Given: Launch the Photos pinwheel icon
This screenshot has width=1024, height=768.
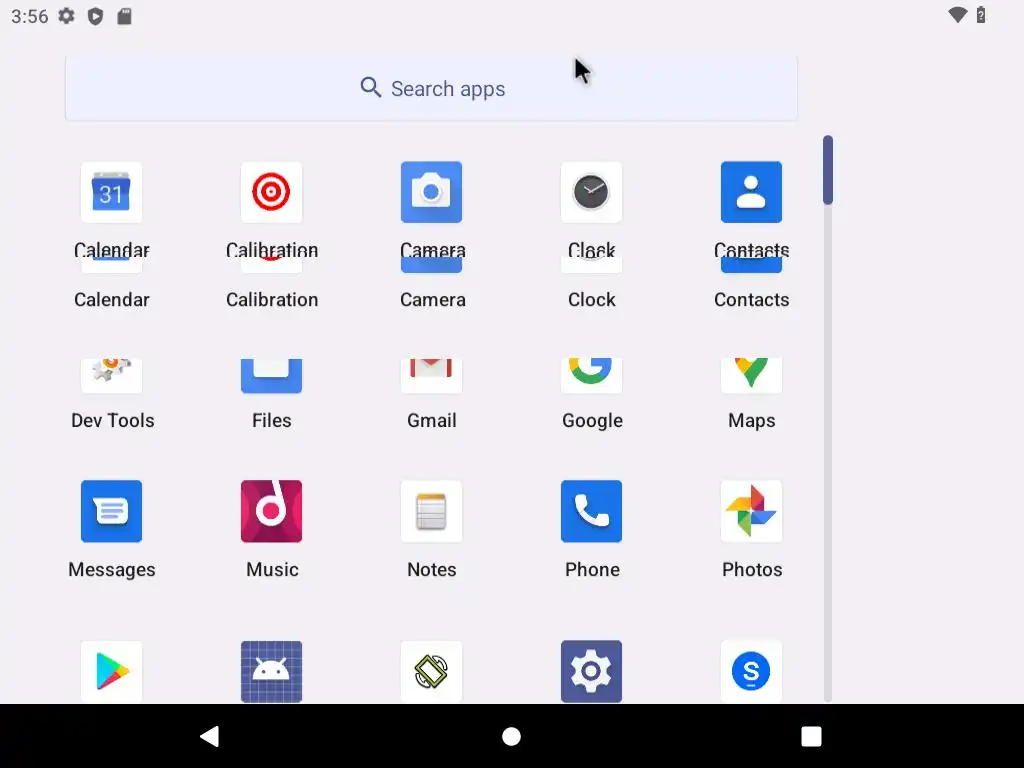Looking at the screenshot, I should pos(751,511).
